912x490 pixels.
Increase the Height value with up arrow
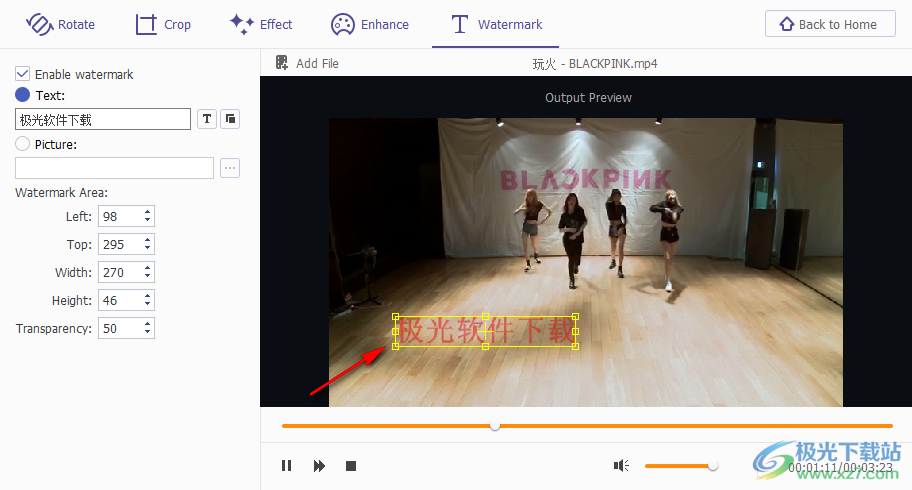tap(148, 296)
